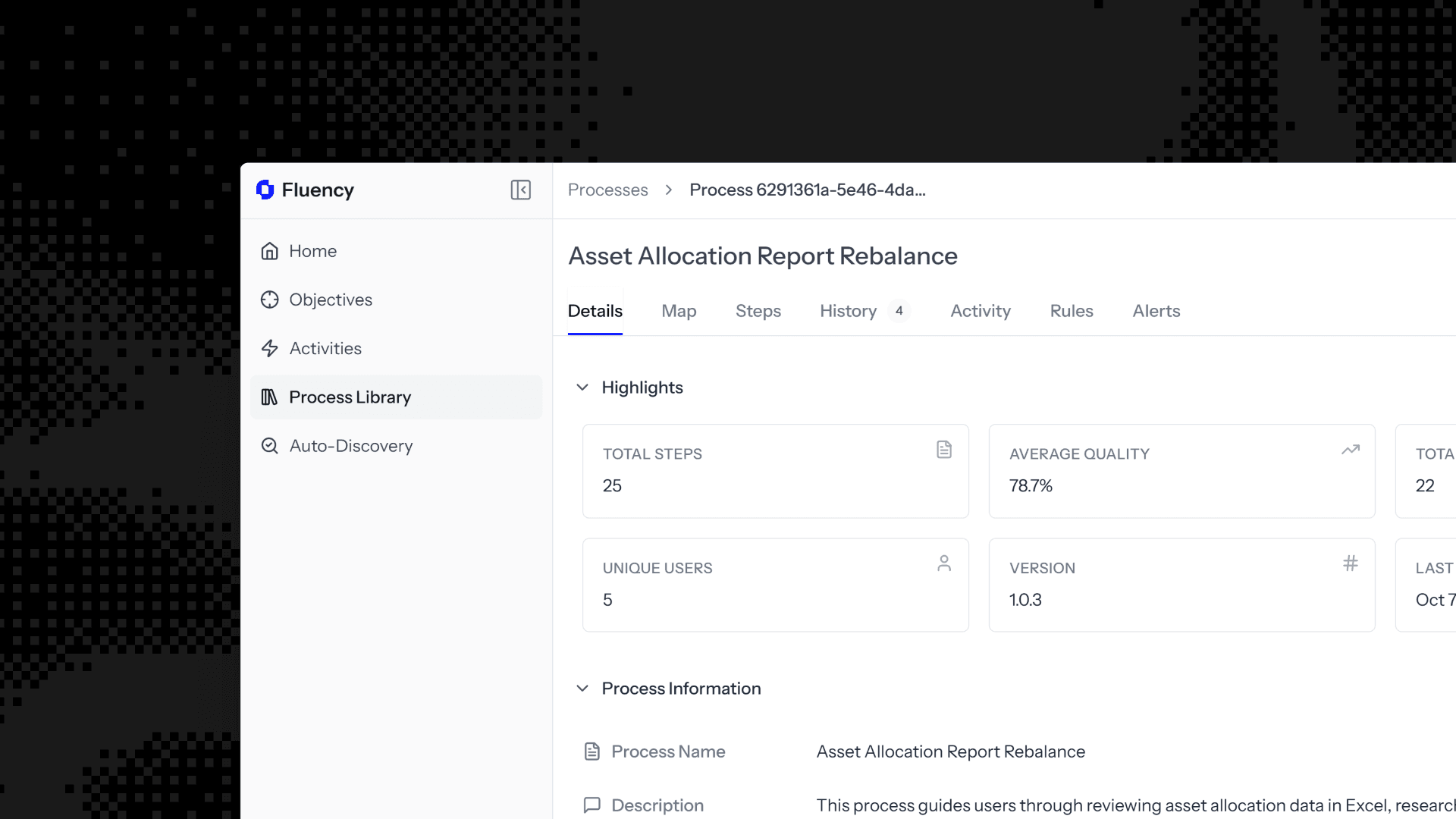This screenshot has height=819, width=1456.
Task: Click the Auto-Discovery magnifier icon
Action: point(269,446)
